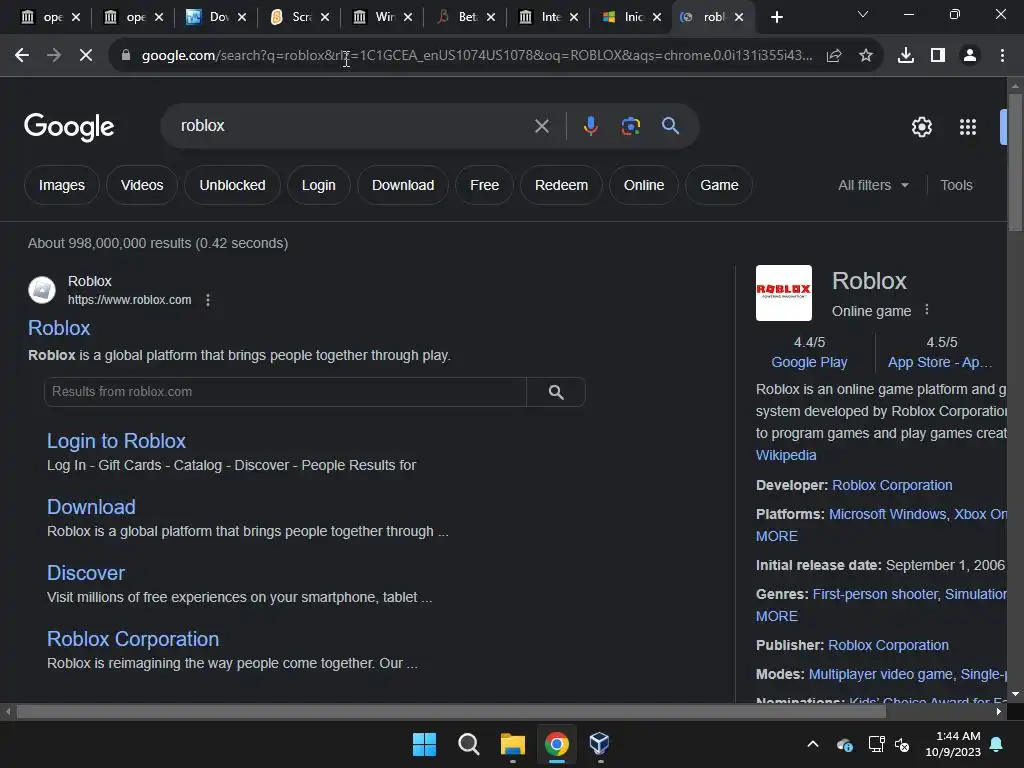
Task: Open Google apps grid
Action: pos(968,127)
